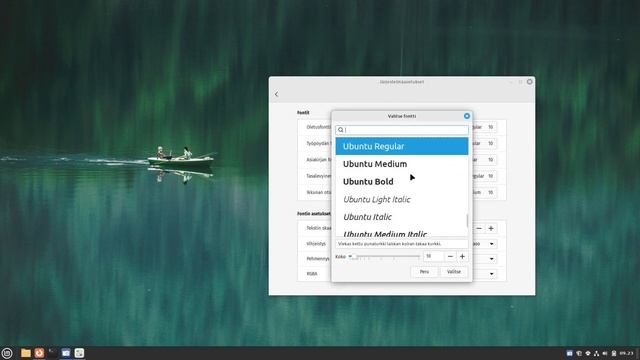Open the terminal from the taskbar
Viewport: 640px width, 360px height.
(53, 353)
